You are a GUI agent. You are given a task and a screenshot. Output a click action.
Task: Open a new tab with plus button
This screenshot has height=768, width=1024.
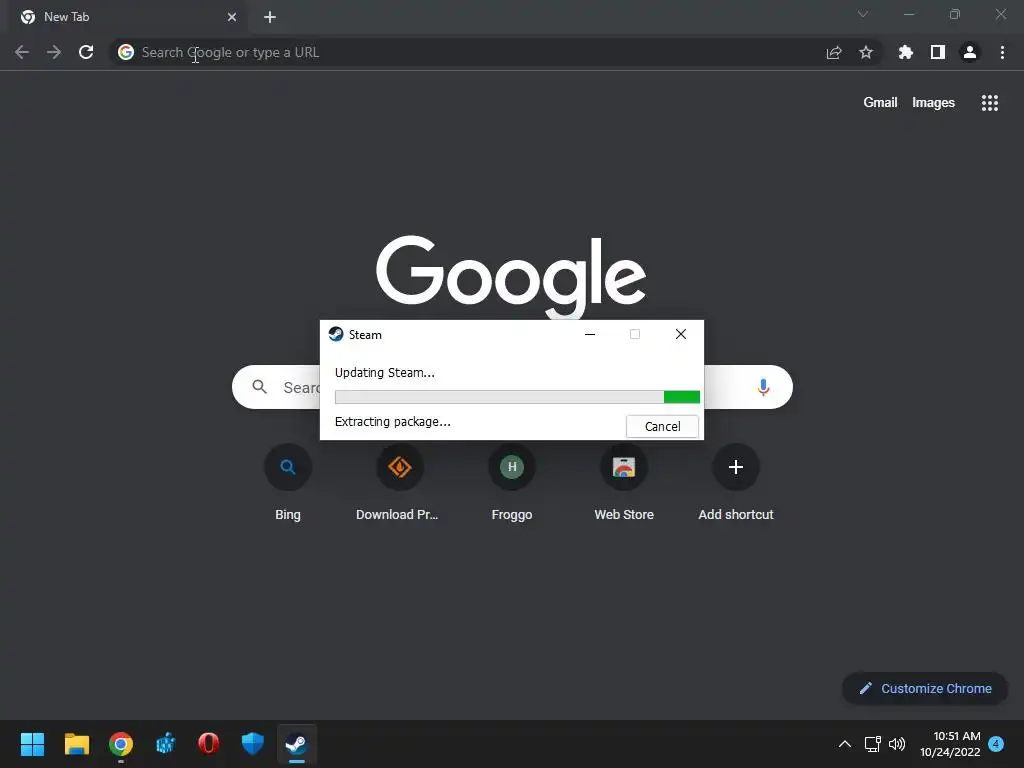coord(270,17)
